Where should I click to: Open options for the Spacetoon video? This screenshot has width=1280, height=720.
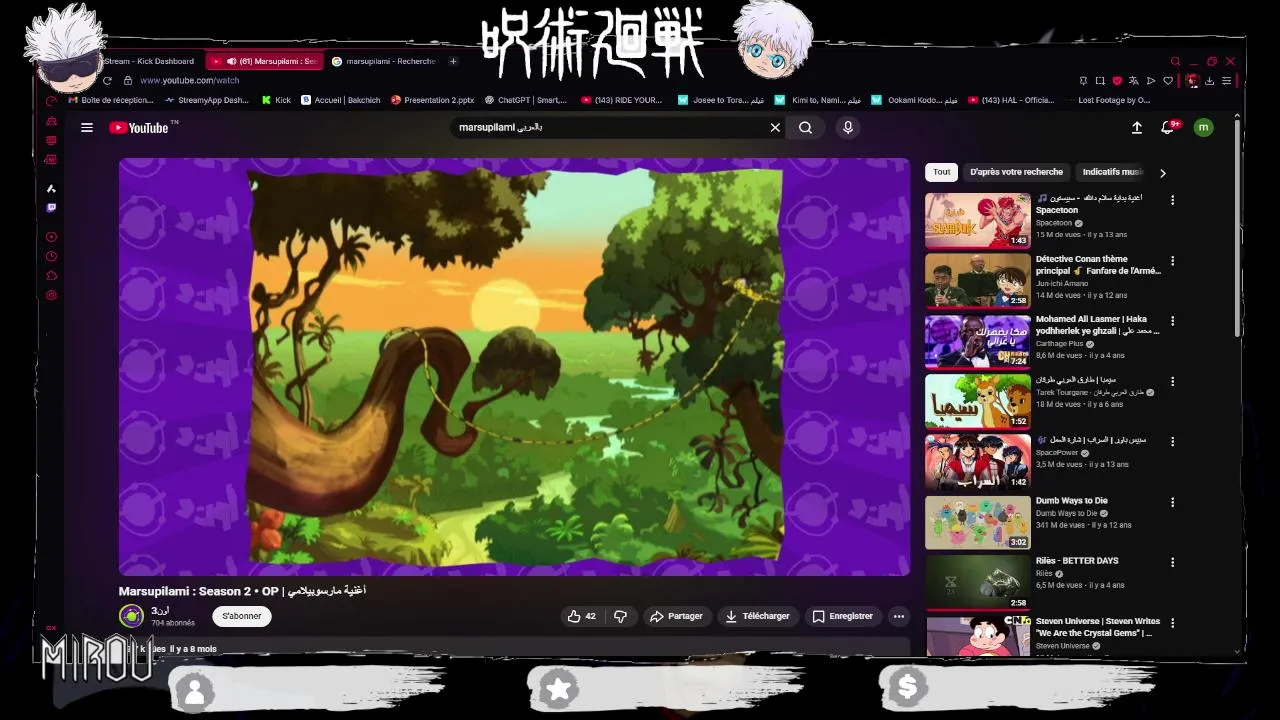coord(1172,200)
